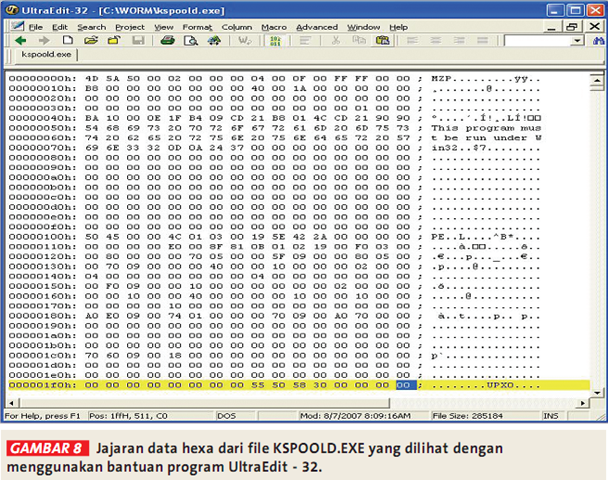Screen dimensions: 608x480
Task: Click offset label 00000100h
Action: coord(42,237)
